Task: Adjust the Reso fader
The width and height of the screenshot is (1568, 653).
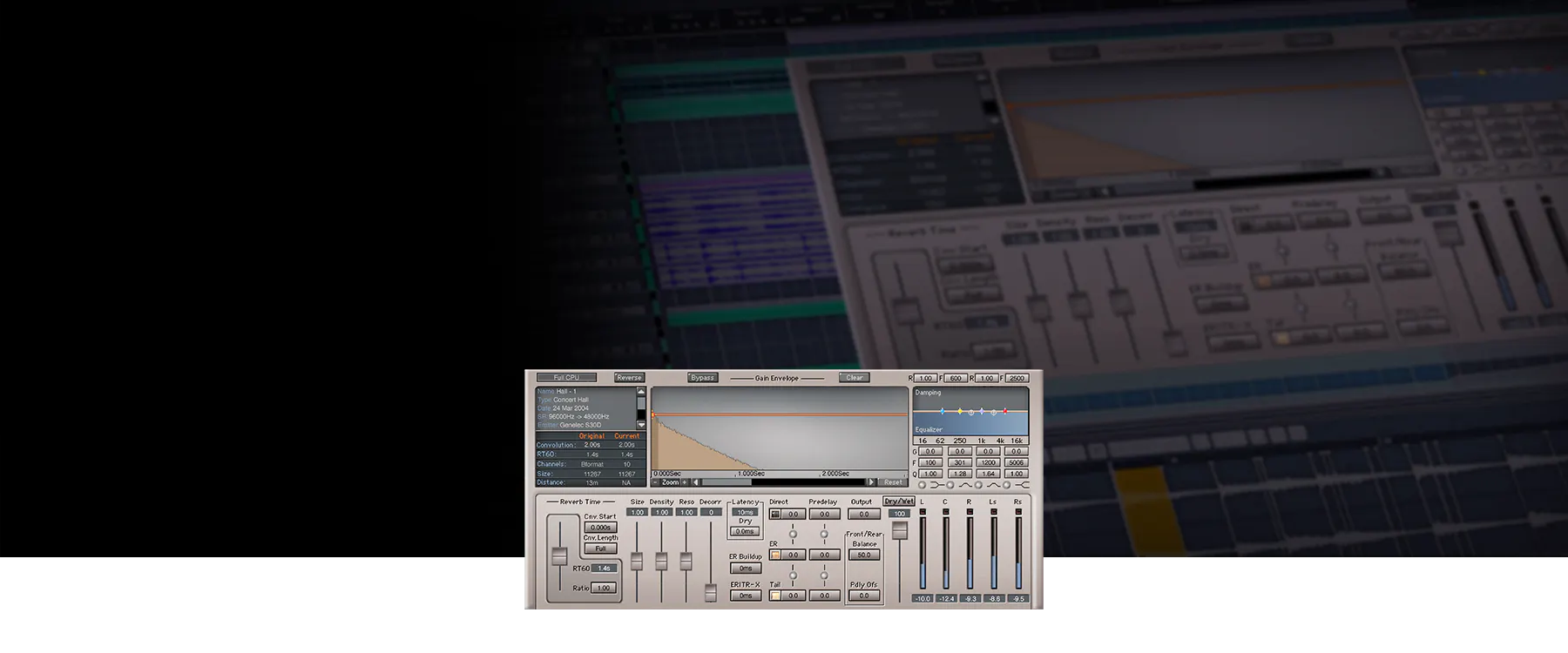Action: pyautogui.click(x=686, y=561)
